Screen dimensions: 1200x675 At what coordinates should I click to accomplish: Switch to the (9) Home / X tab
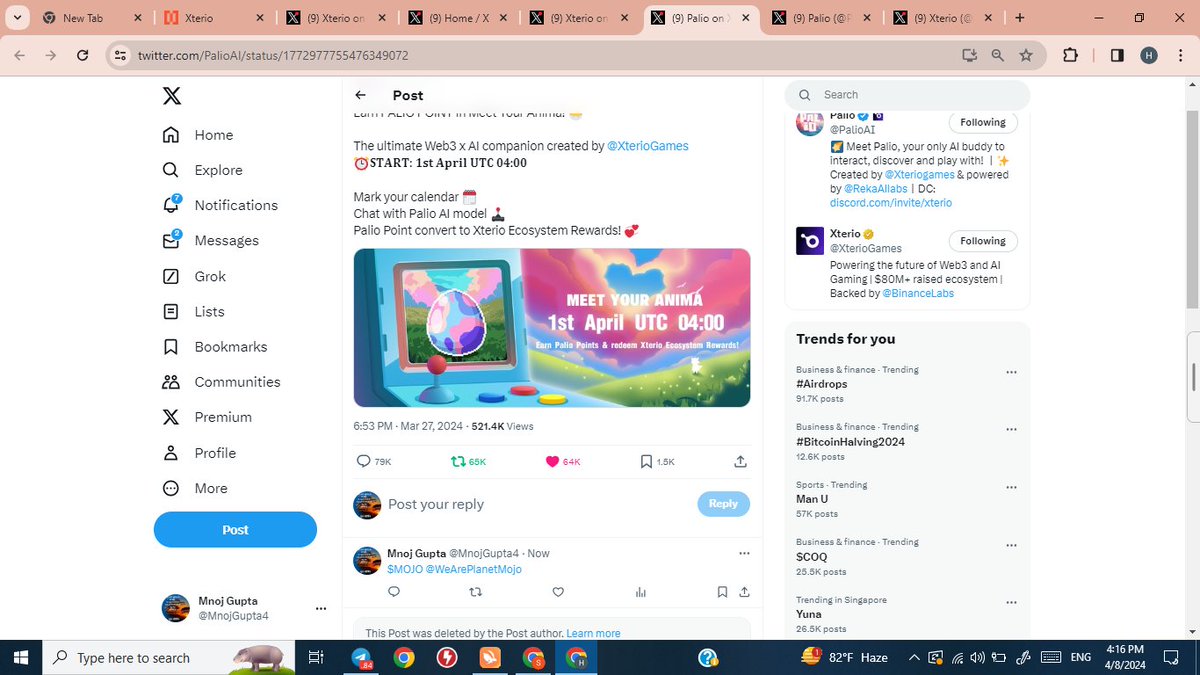pos(458,18)
